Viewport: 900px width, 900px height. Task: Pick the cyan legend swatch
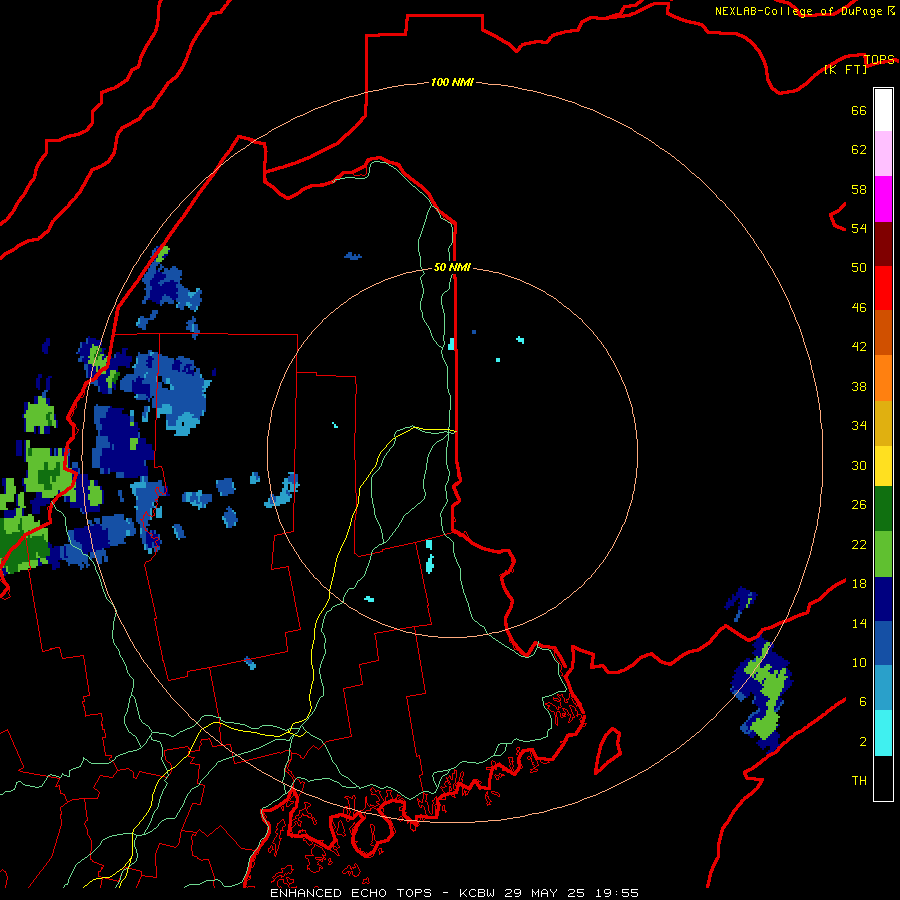coord(883,733)
